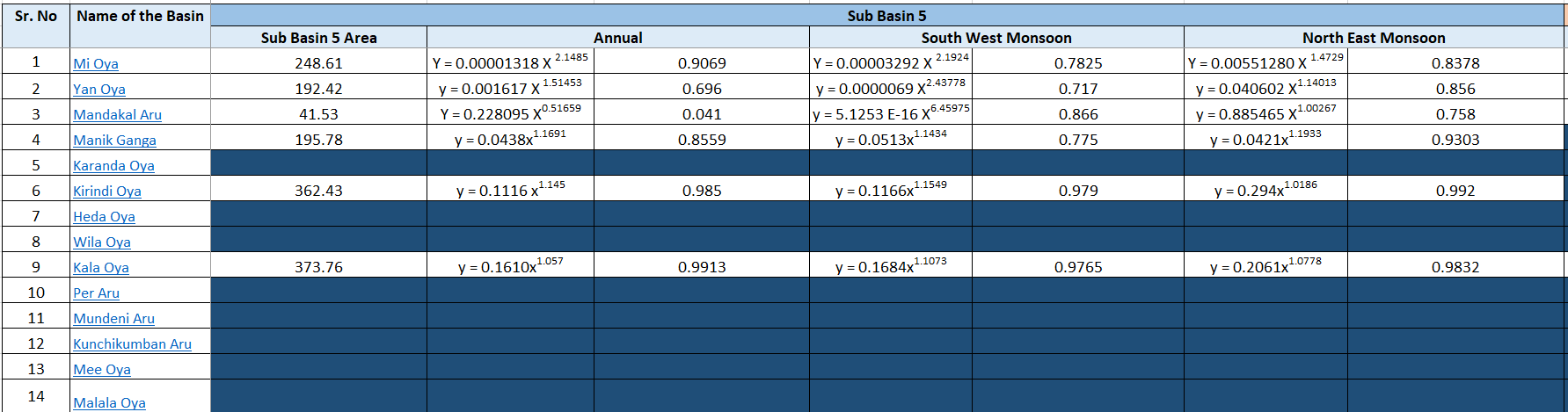
Task: Click the Yan Oya hyperlink
Action: [x=99, y=89]
